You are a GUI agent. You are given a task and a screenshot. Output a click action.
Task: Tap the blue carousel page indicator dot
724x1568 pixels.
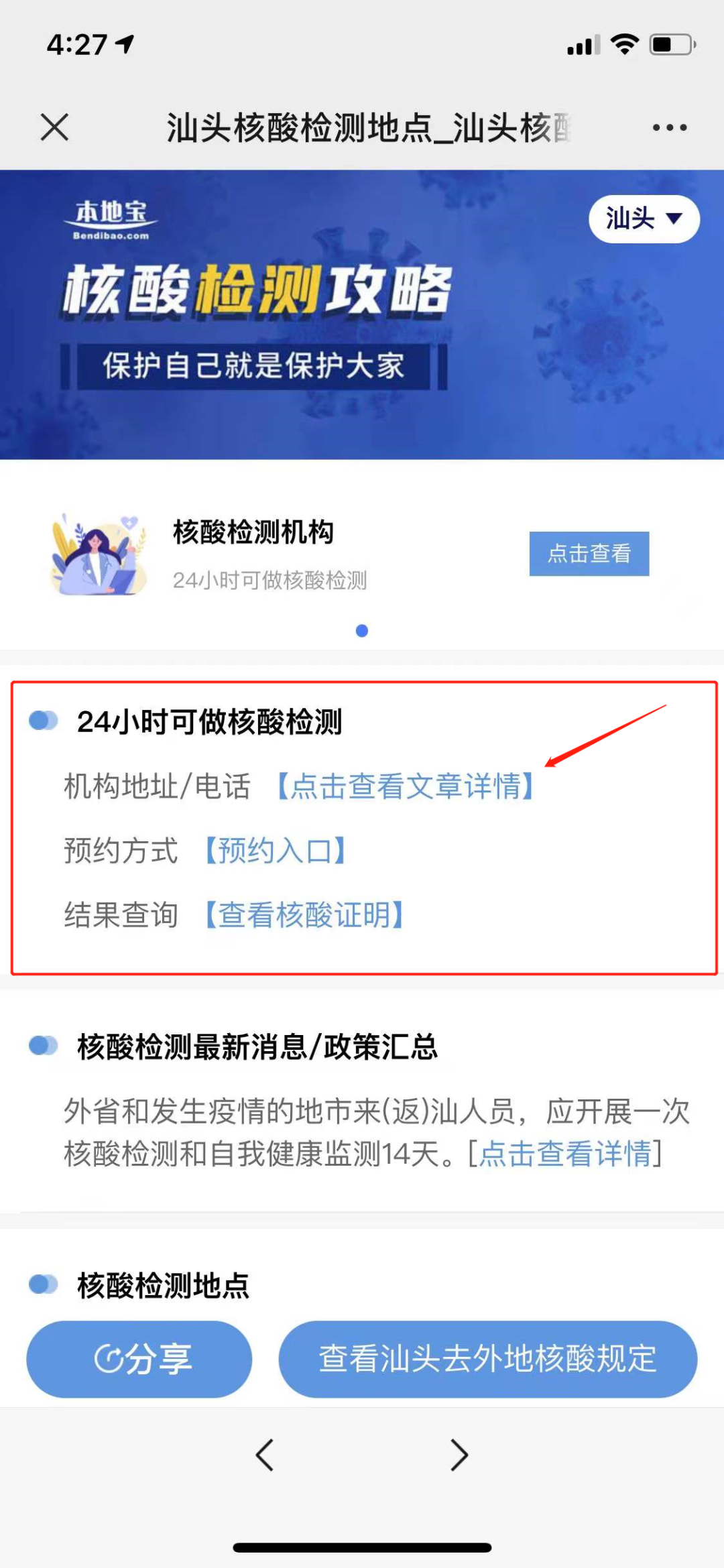(362, 630)
